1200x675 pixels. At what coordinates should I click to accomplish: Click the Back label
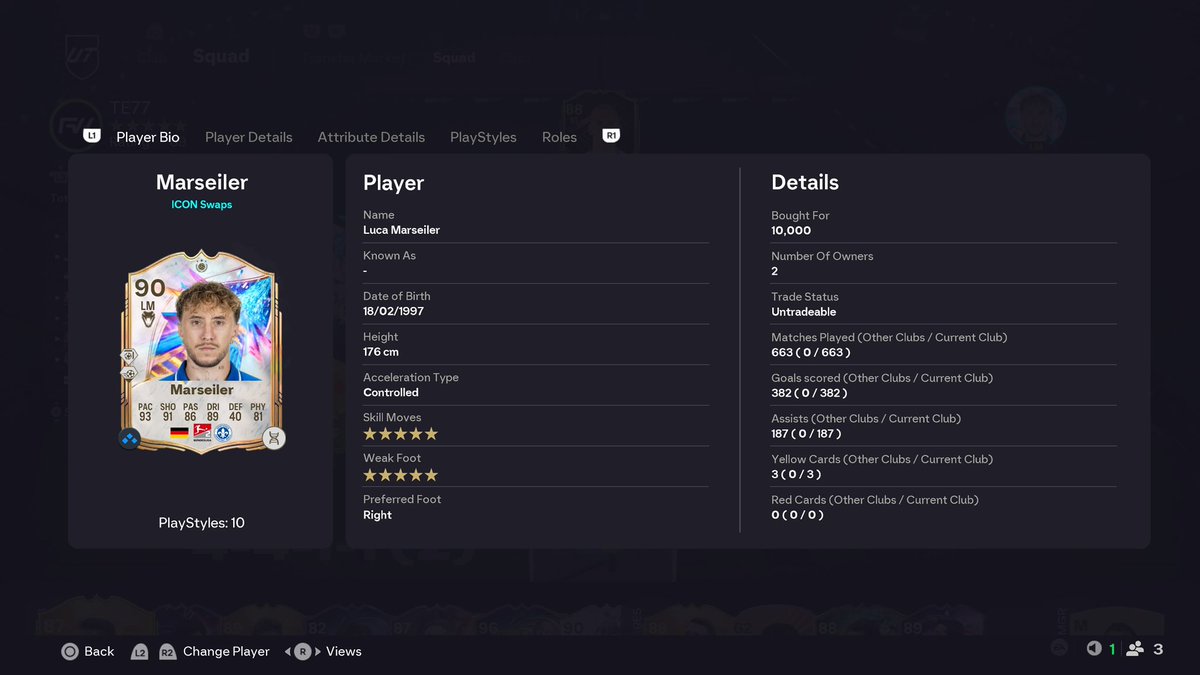(99, 651)
